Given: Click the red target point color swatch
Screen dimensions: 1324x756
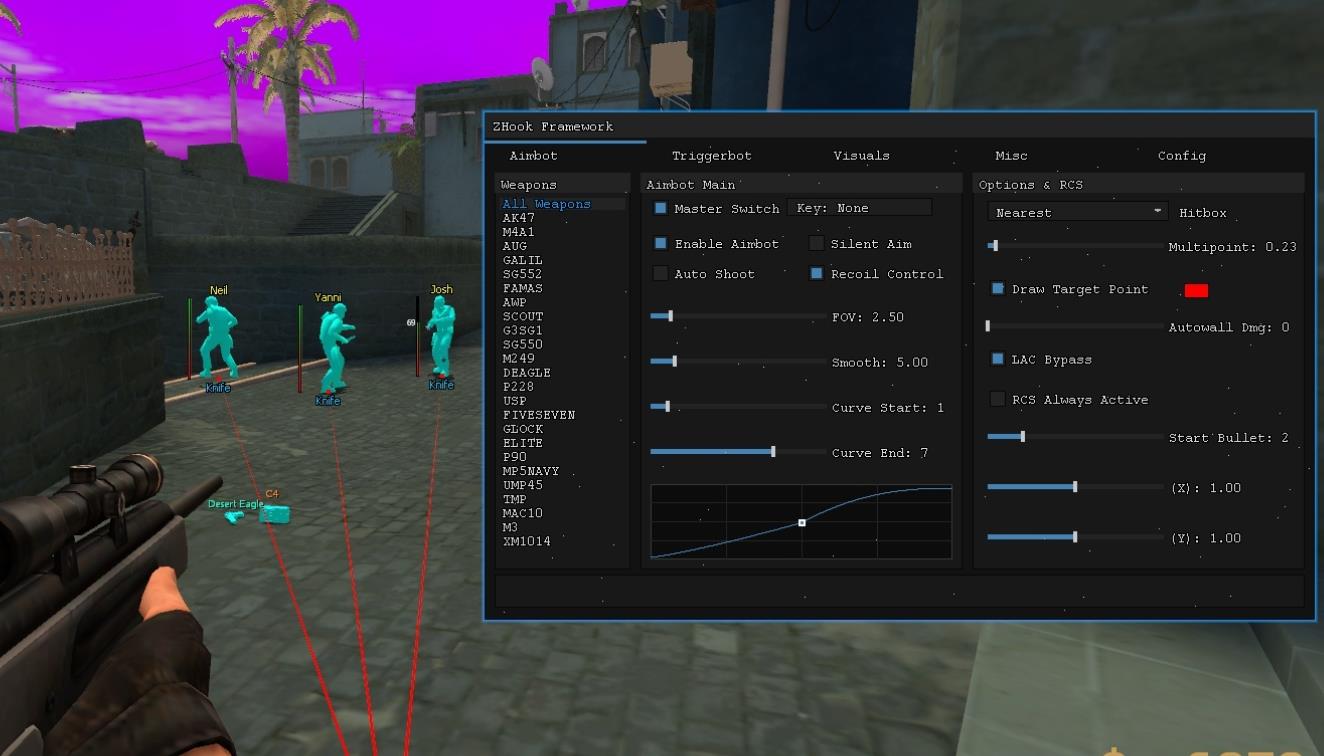Looking at the screenshot, I should 1196,290.
